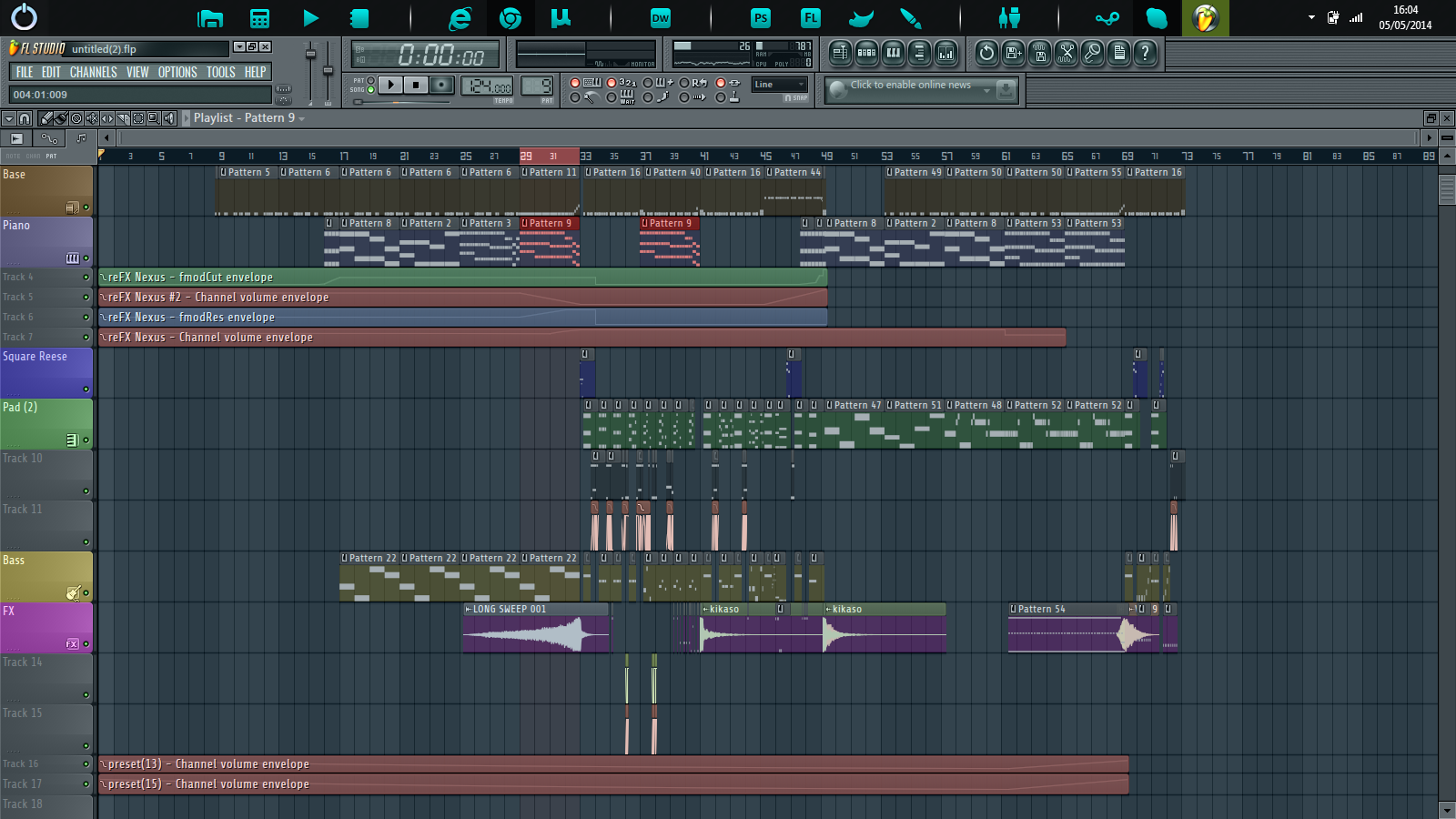Show pattern clips focus tab
Screen dimensions: 1456x819
pyautogui.click(x=80, y=138)
